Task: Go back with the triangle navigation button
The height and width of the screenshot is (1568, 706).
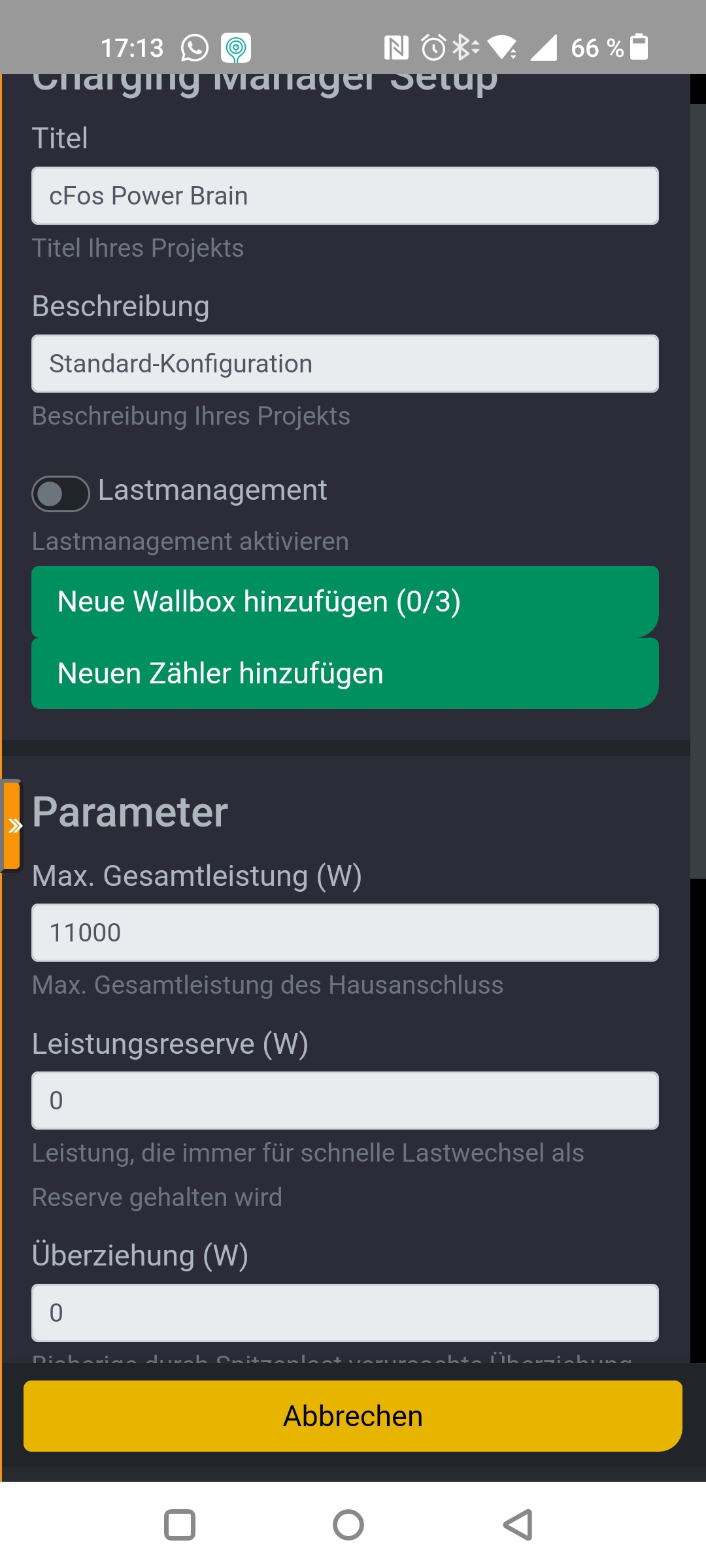Action: pyautogui.click(x=518, y=1525)
